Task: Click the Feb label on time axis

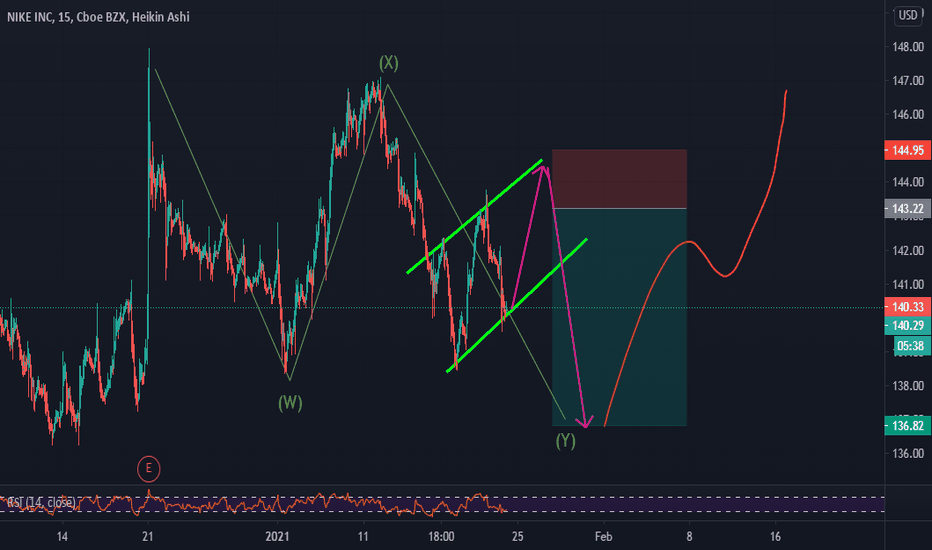Action: pyautogui.click(x=603, y=537)
